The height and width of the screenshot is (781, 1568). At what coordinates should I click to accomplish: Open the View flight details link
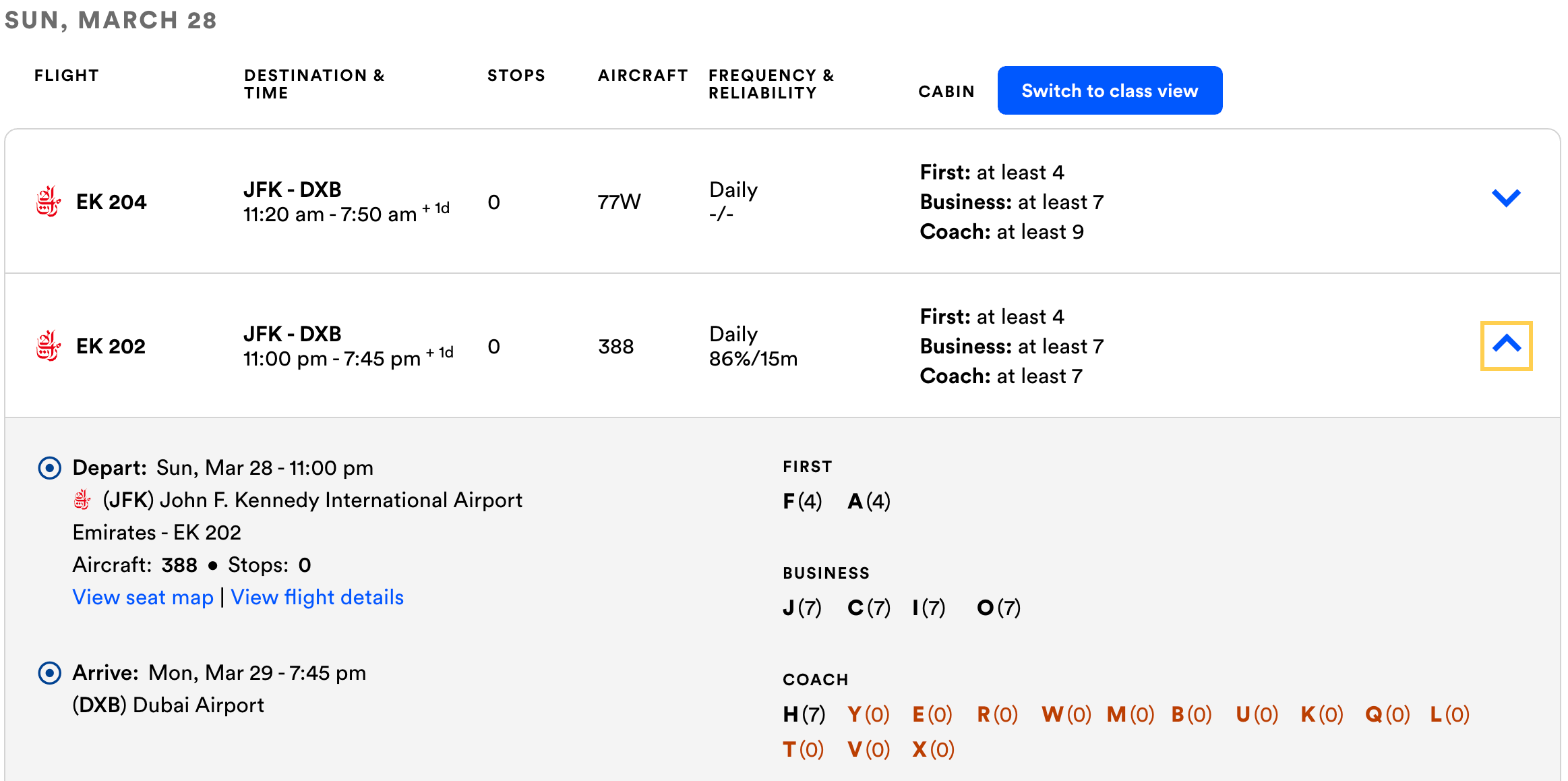tap(317, 597)
